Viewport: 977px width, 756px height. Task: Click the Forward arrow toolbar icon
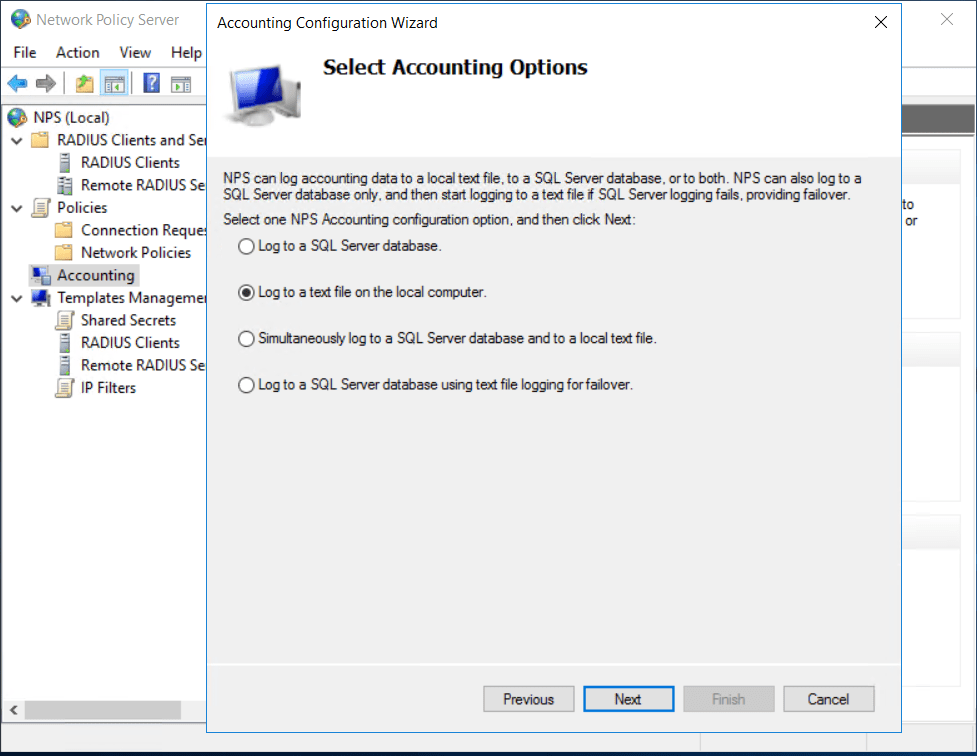coord(45,84)
